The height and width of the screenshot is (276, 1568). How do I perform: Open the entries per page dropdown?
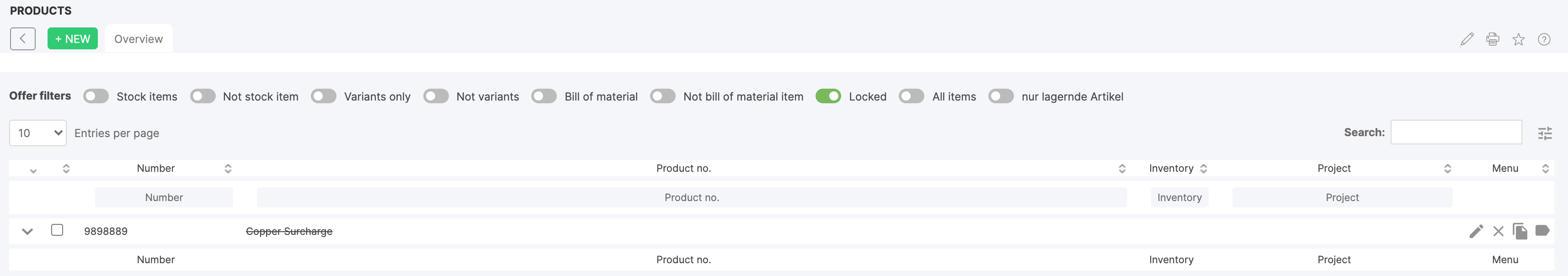tap(38, 133)
